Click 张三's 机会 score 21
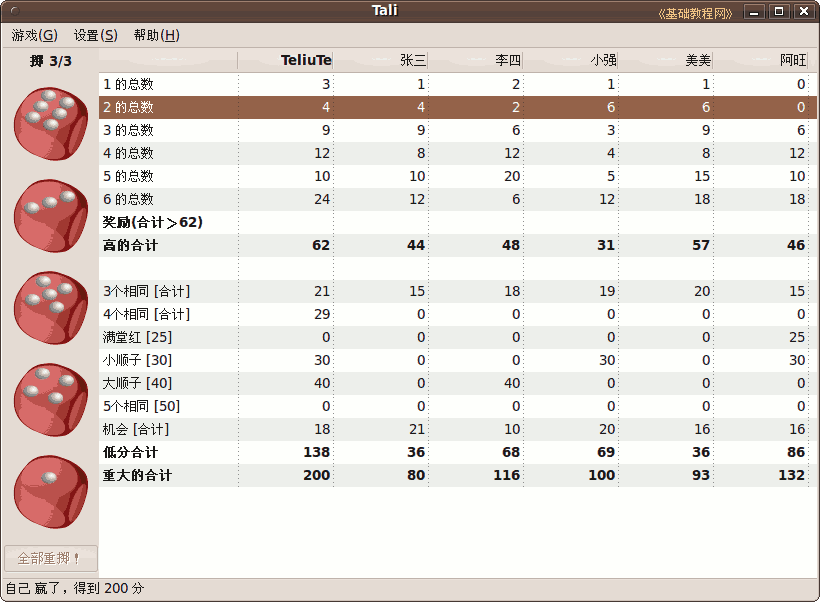 (x=417, y=429)
